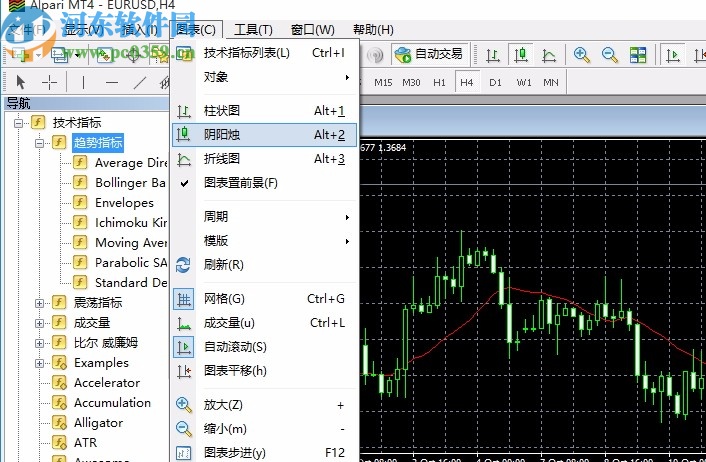The width and height of the screenshot is (706, 462).
Task: Click the signals icon beside AutoTrading
Action: [x=375, y=55]
